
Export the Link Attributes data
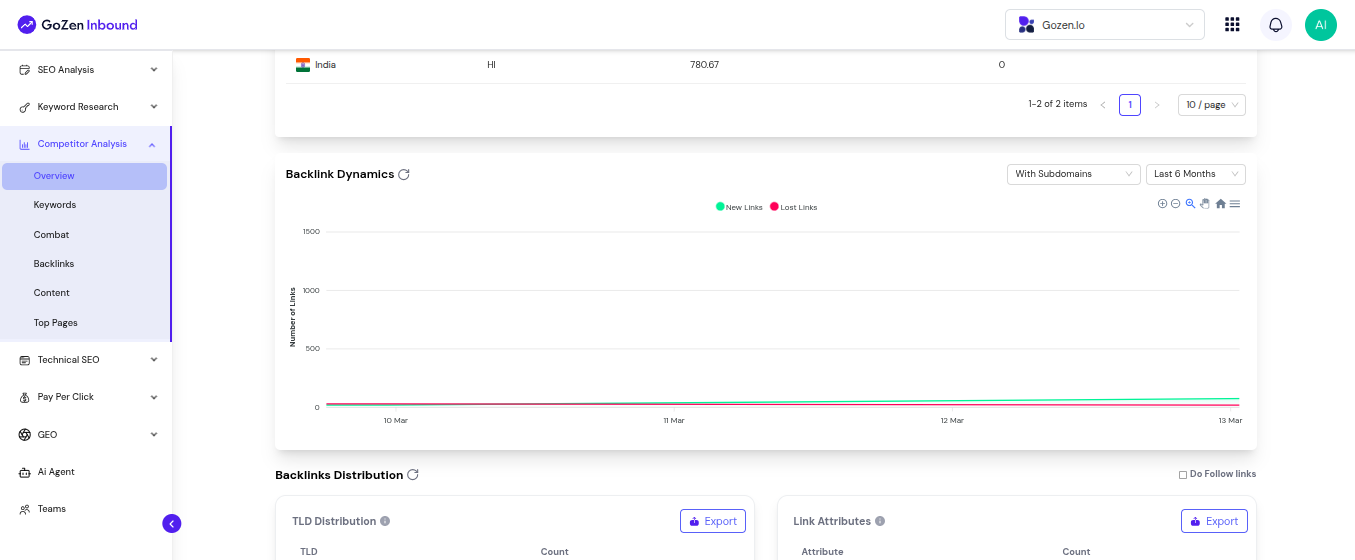pos(1214,521)
